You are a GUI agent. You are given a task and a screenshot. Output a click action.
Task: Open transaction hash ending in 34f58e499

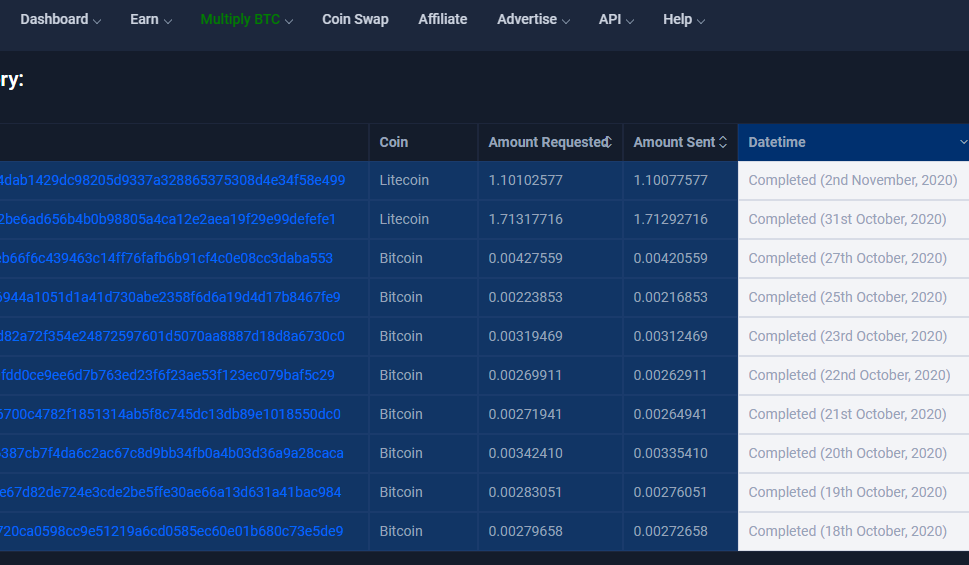(x=172, y=181)
